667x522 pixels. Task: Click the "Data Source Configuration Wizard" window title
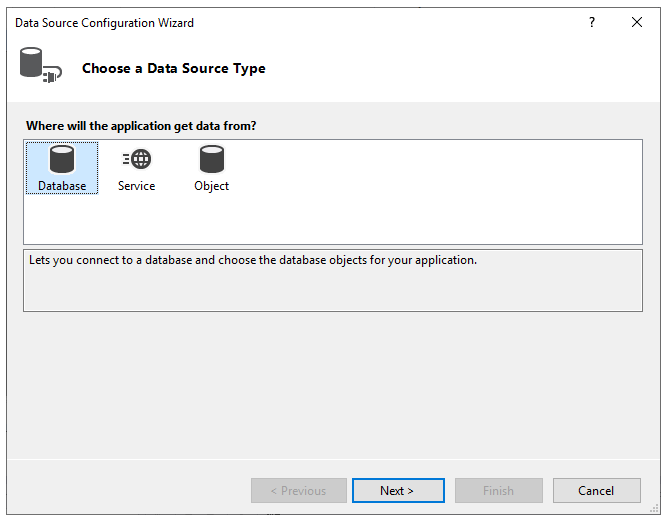point(104,22)
